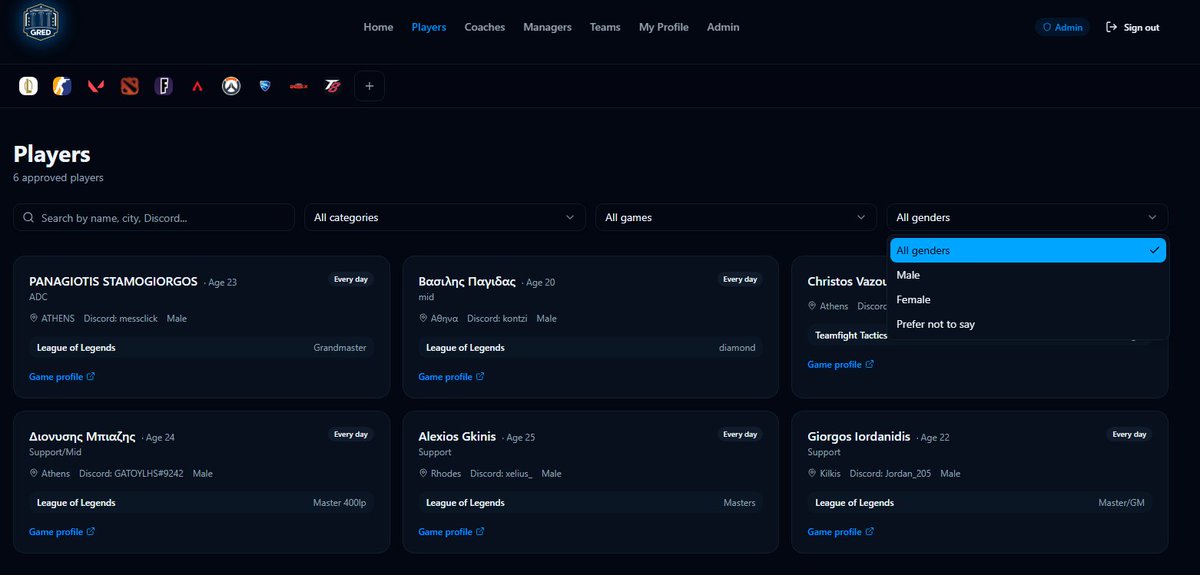1200x575 pixels.
Task: Click the Sign out arrow icon
Action: point(1111,27)
